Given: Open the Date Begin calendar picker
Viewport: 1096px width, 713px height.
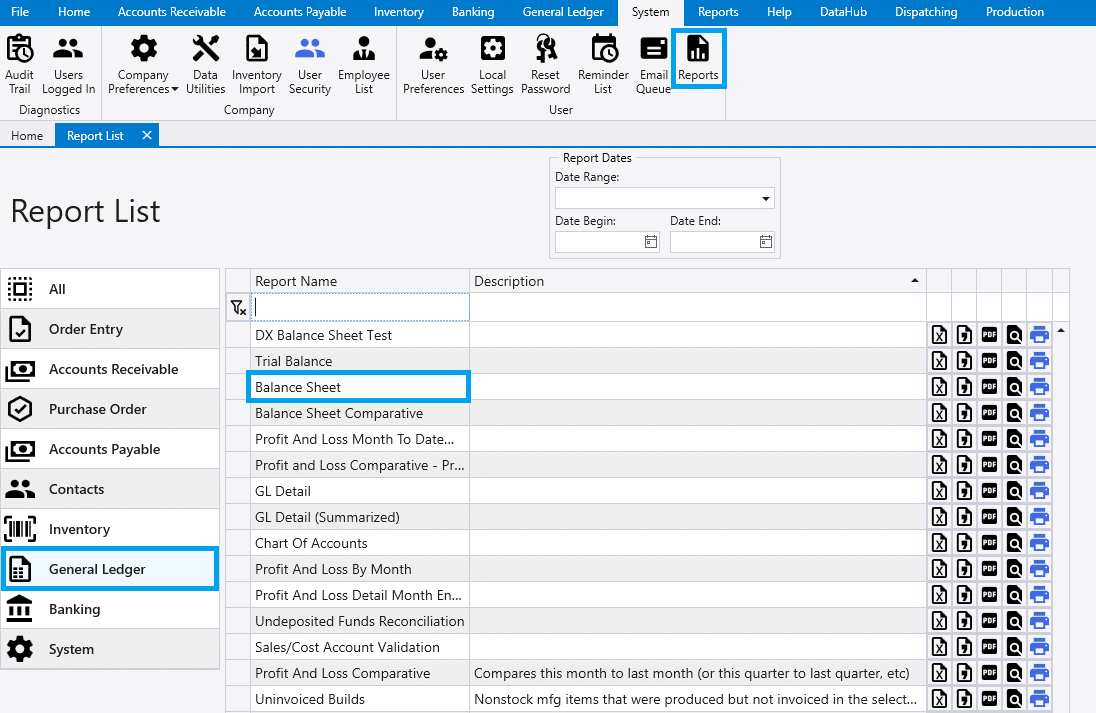Looking at the screenshot, I should pos(651,242).
